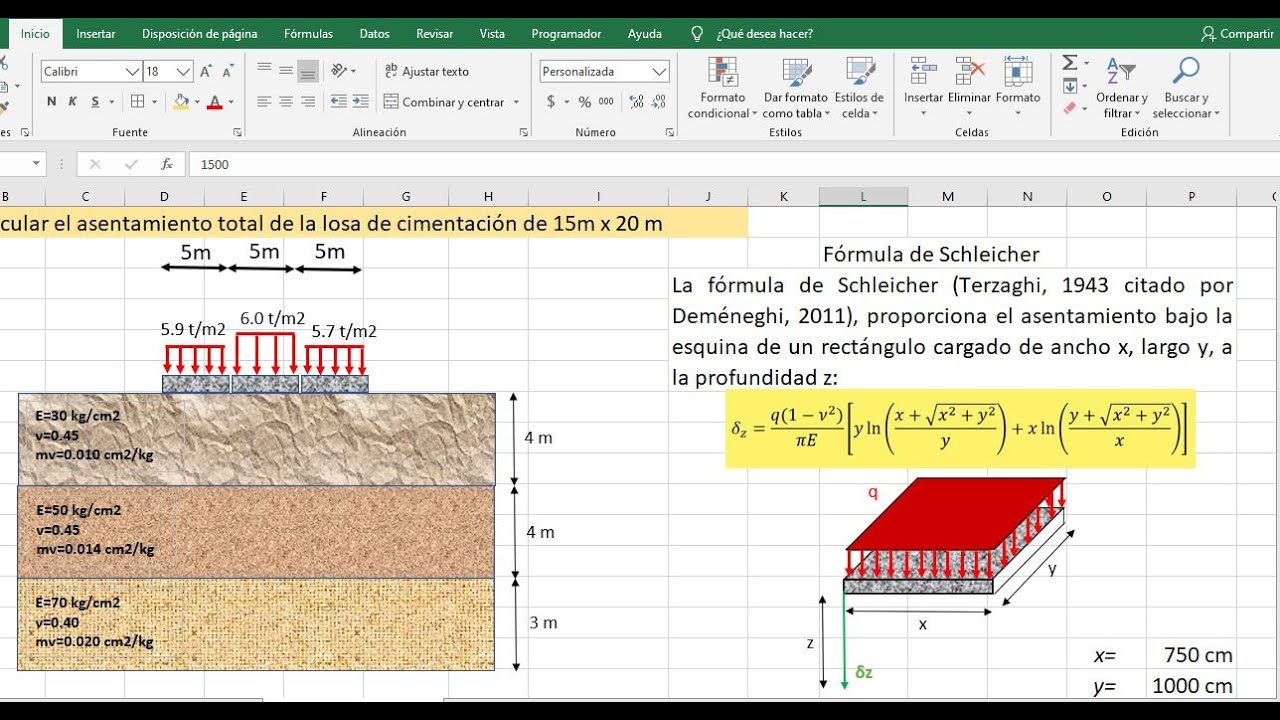Click the AutoSum sigma icon

[1069, 63]
